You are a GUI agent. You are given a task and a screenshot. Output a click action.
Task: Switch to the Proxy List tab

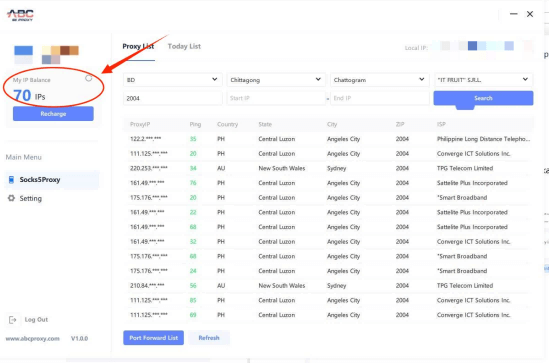[x=138, y=47]
